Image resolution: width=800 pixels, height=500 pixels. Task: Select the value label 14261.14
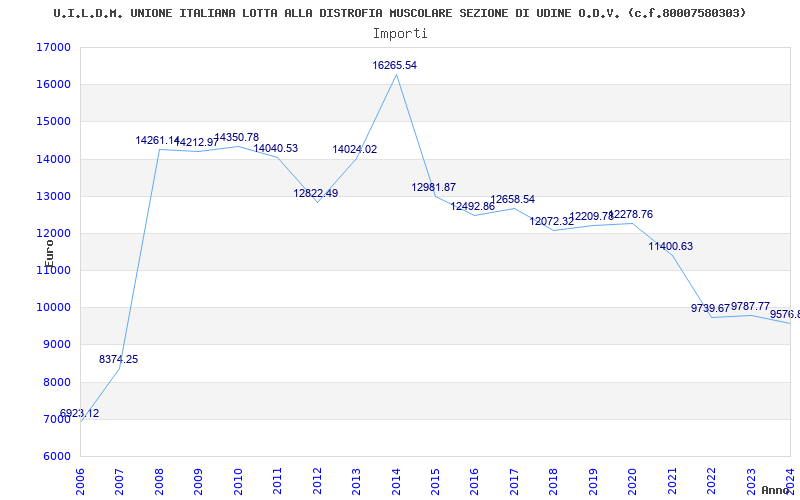(x=158, y=140)
